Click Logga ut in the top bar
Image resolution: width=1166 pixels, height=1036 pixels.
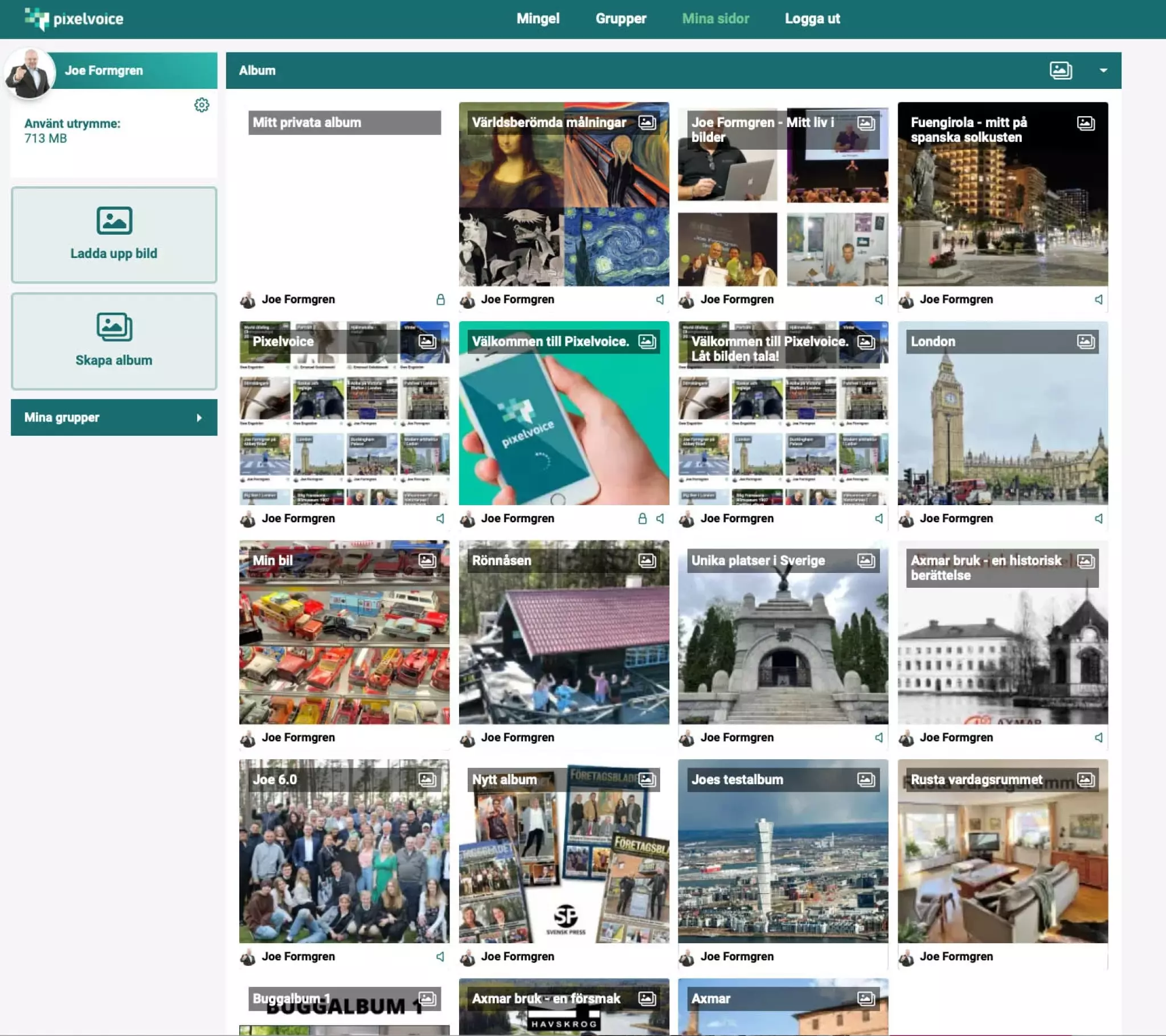coord(812,19)
